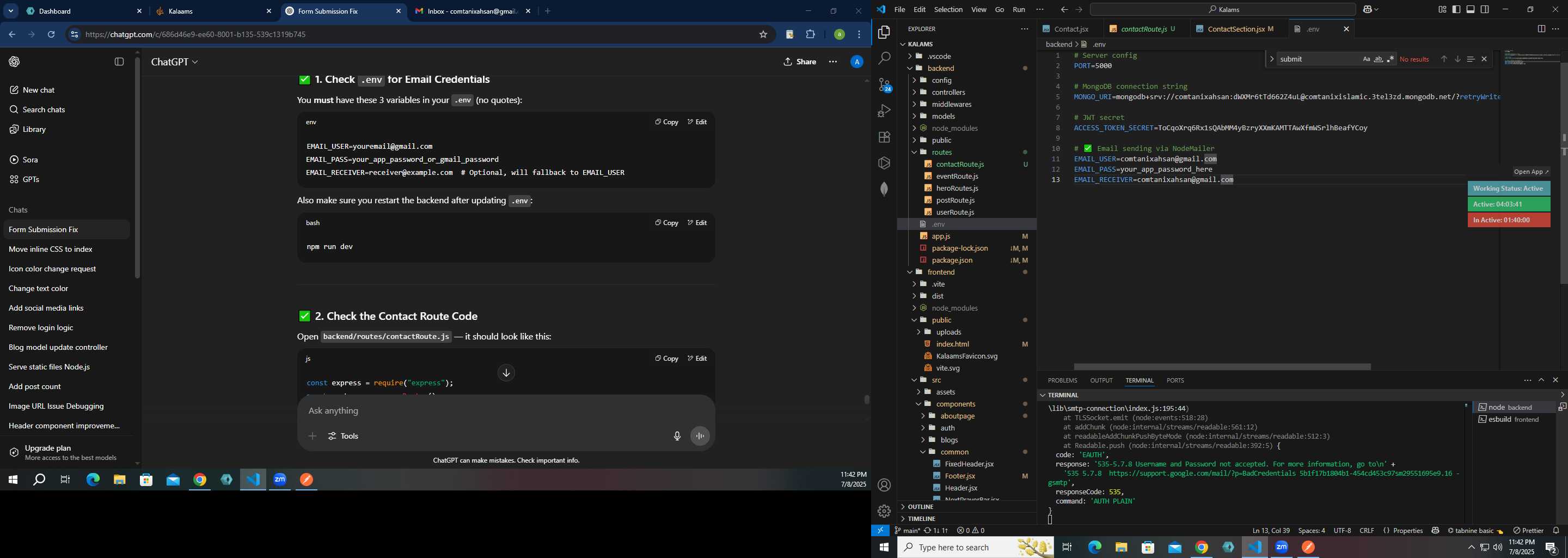Start voice mode in ChatGPT composer
The image size is (1568, 558).
point(700,436)
